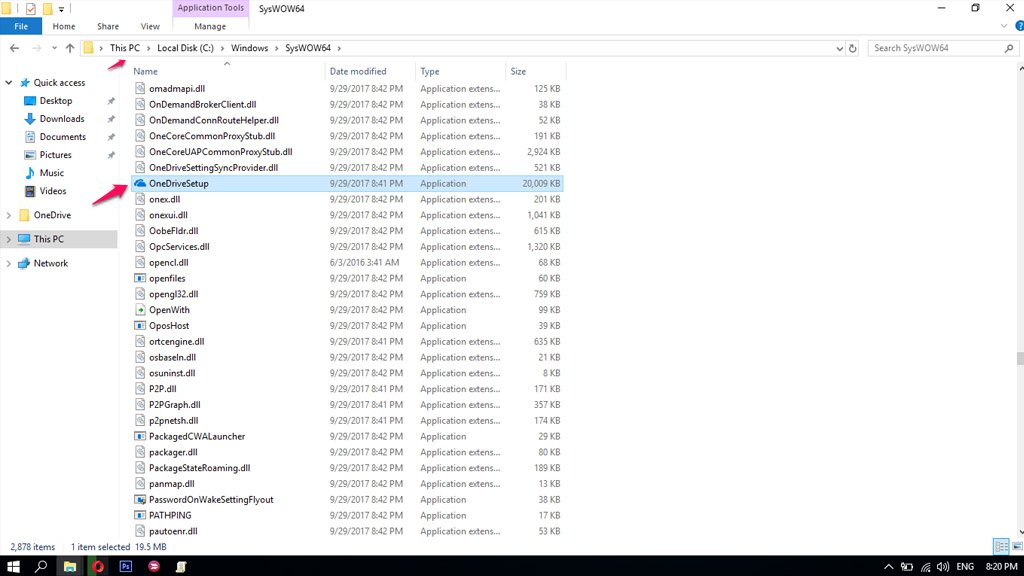Click the vertical scrollbar thumb
The height and width of the screenshot is (576, 1024).
click(x=1019, y=358)
